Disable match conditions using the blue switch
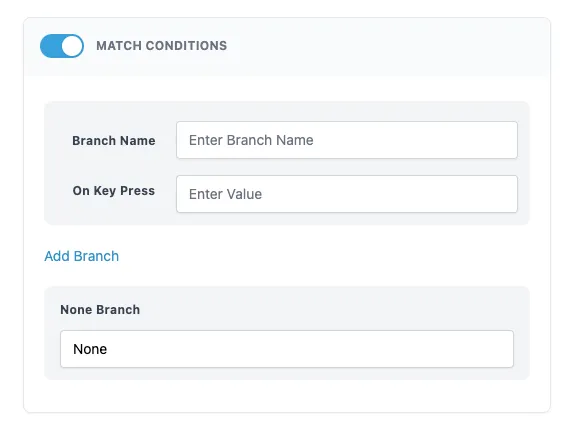Screen dimensions: 570x423 pos(62,46)
